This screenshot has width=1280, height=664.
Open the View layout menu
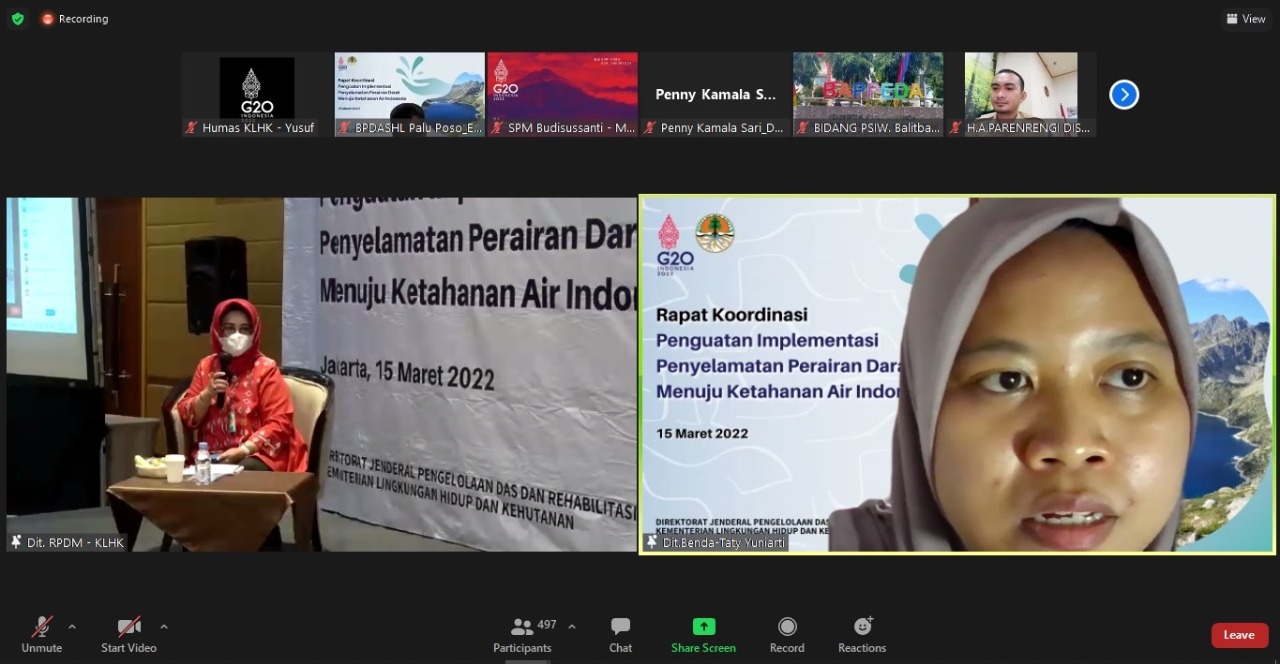(x=1246, y=18)
